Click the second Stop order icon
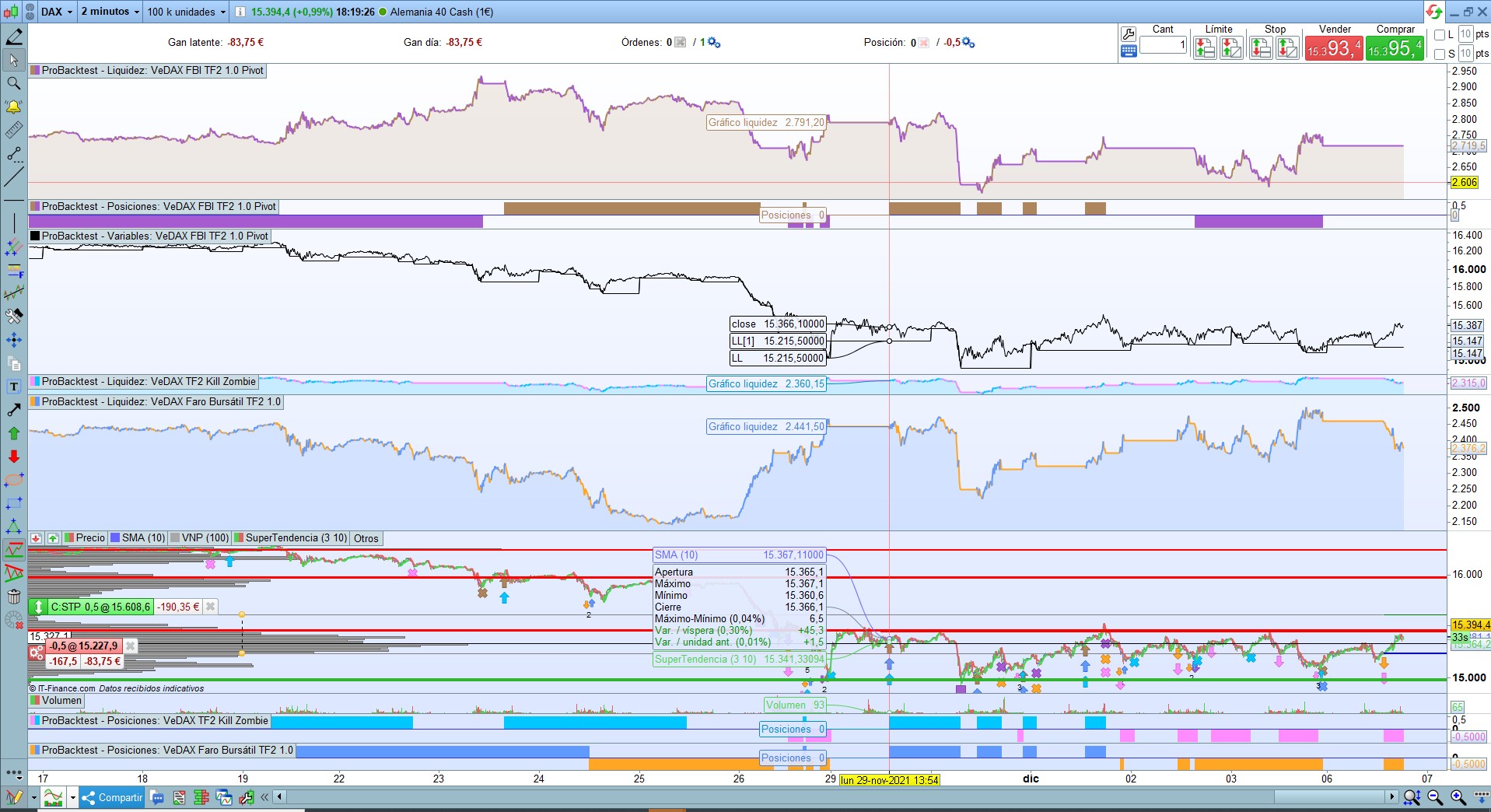This screenshot has width=1491, height=812. (1287, 48)
